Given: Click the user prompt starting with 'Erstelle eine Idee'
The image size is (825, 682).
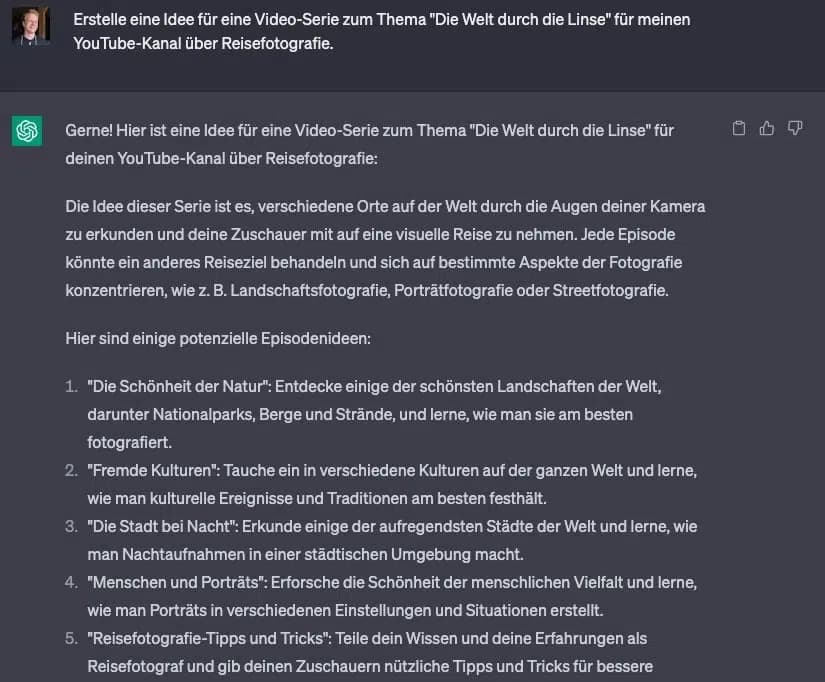Looking at the screenshot, I should pyautogui.click(x=381, y=31).
